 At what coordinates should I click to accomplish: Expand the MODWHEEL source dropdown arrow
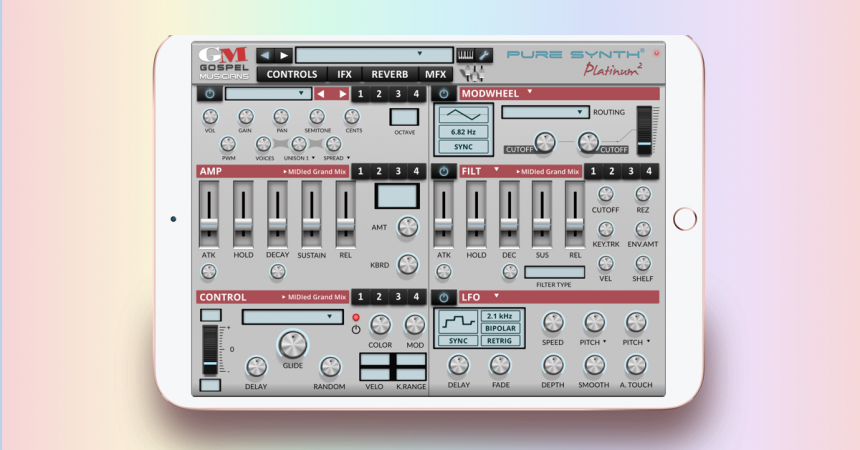pyautogui.click(x=530, y=92)
